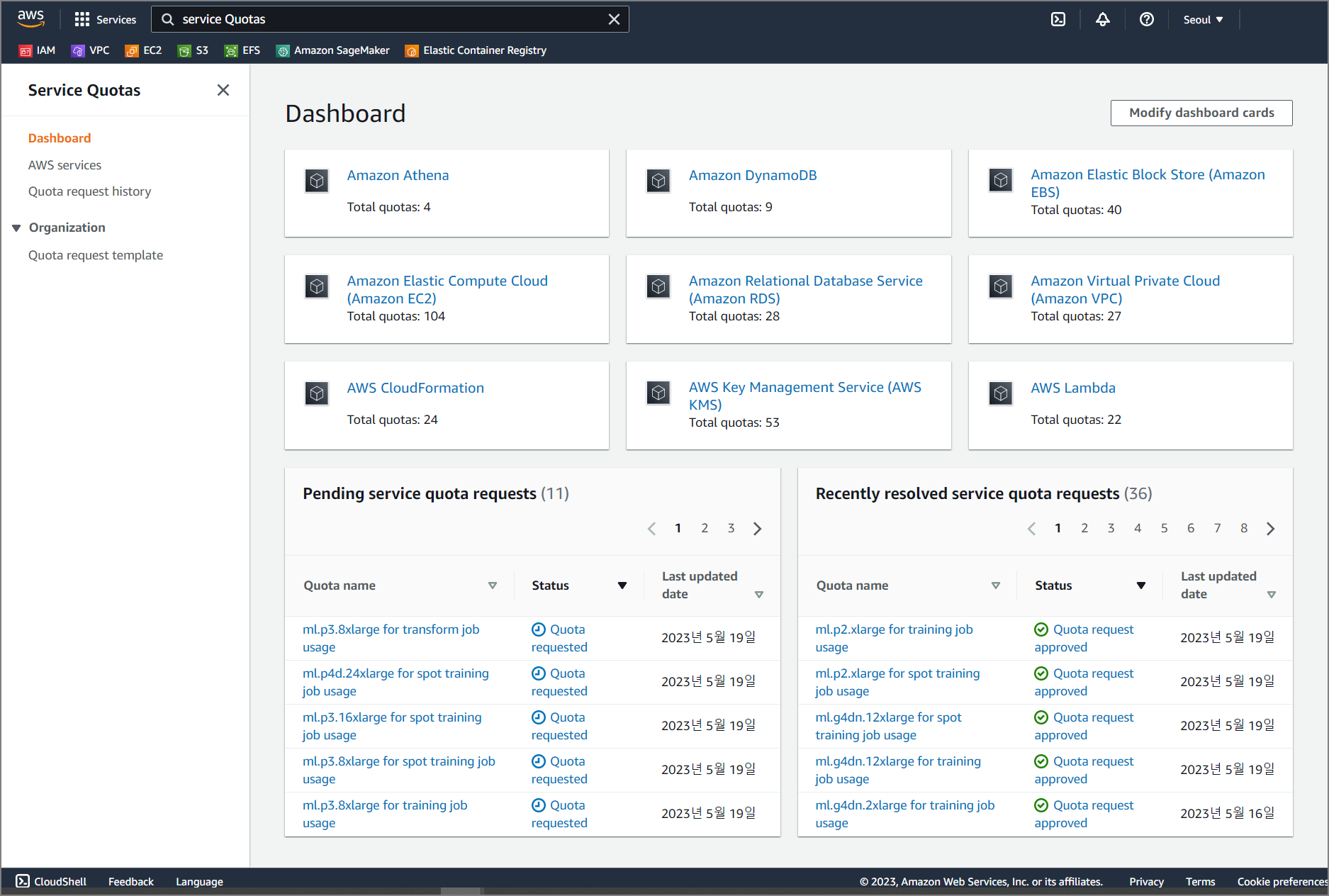Viewport: 1329px width, 896px height.
Task: Click the Amazon VPC card icon
Action: tap(1001, 287)
